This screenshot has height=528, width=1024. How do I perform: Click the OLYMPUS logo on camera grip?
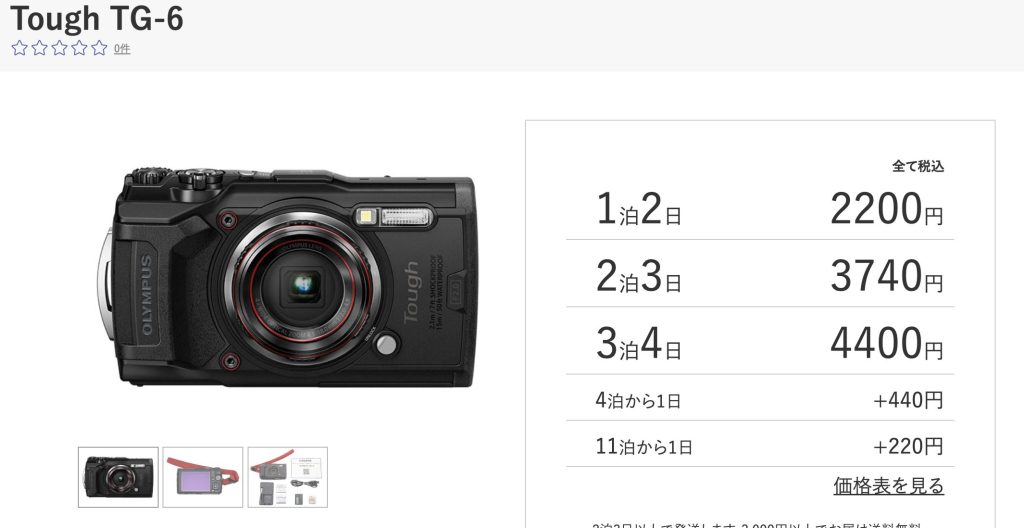[146, 295]
